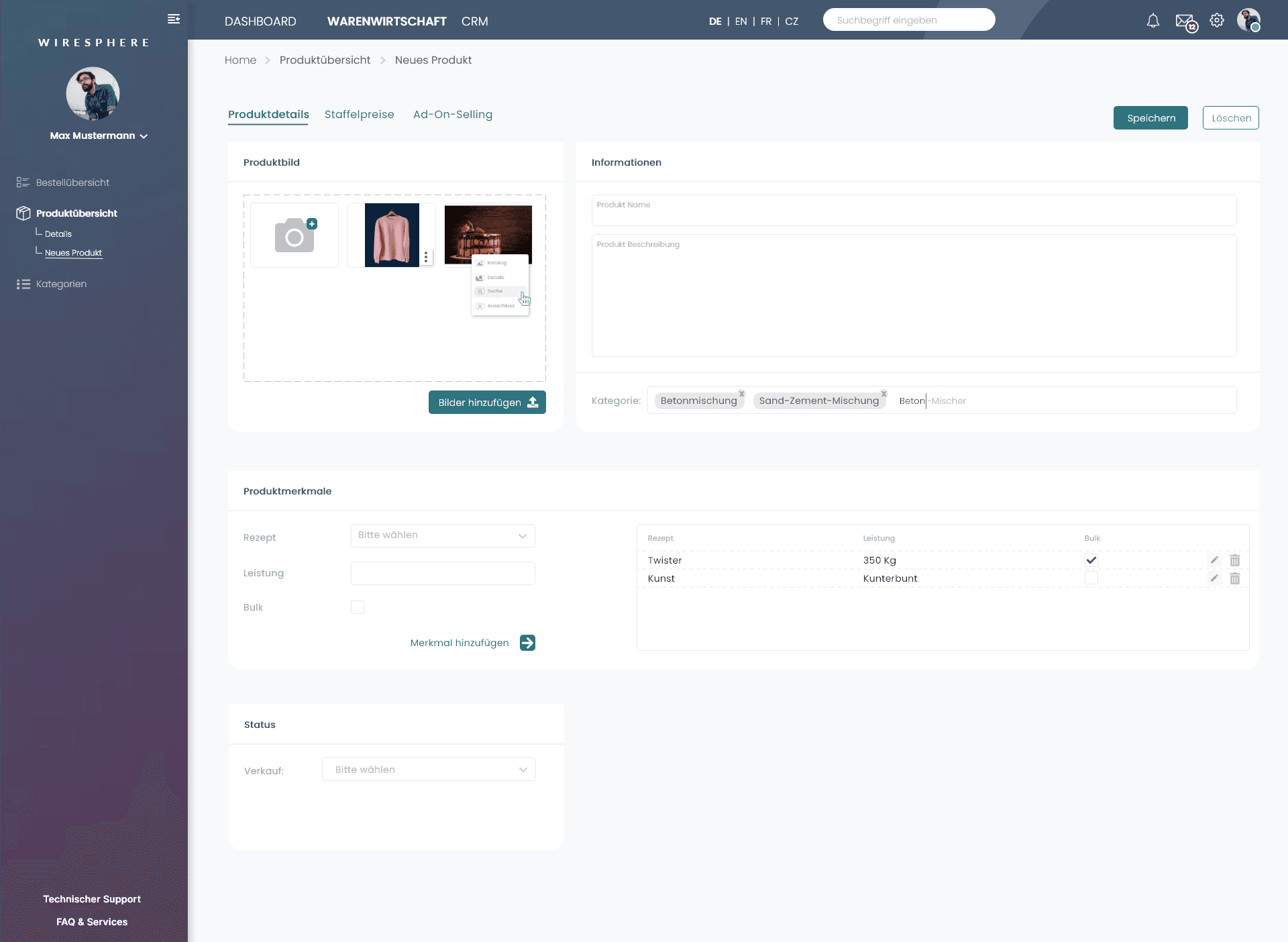Open the Rezept dropdown
Image resolution: width=1288 pixels, height=942 pixels.
pyautogui.click(x=443, y=535)
